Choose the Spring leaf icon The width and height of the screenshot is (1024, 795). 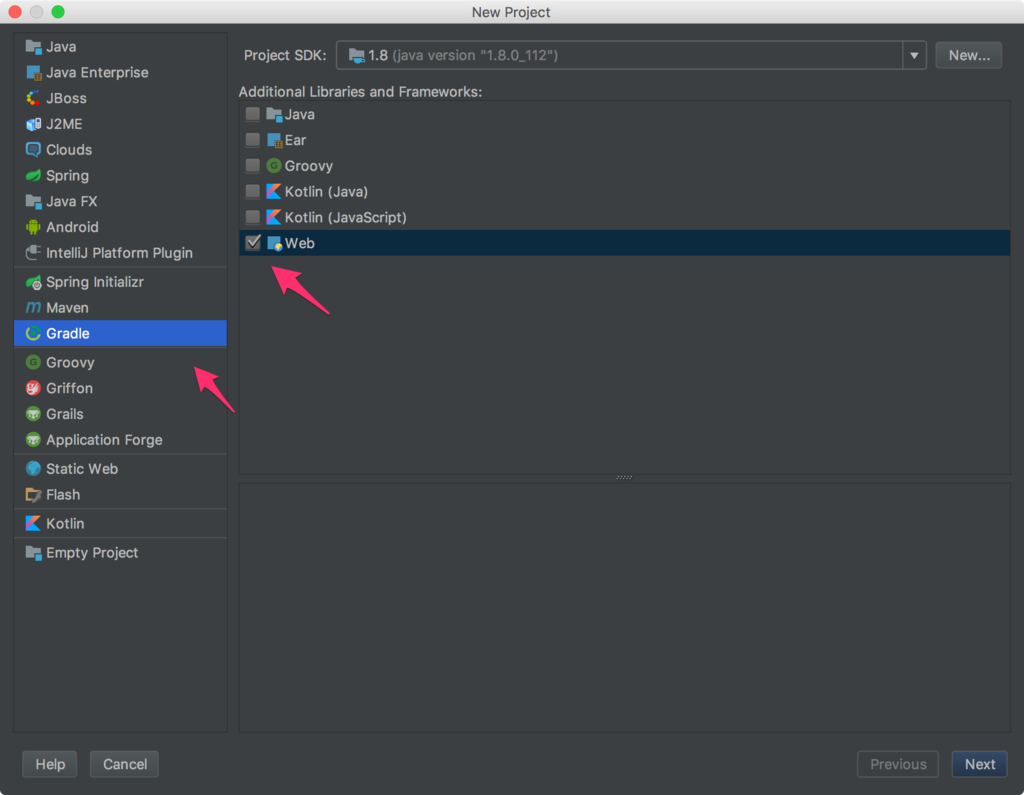33,176
